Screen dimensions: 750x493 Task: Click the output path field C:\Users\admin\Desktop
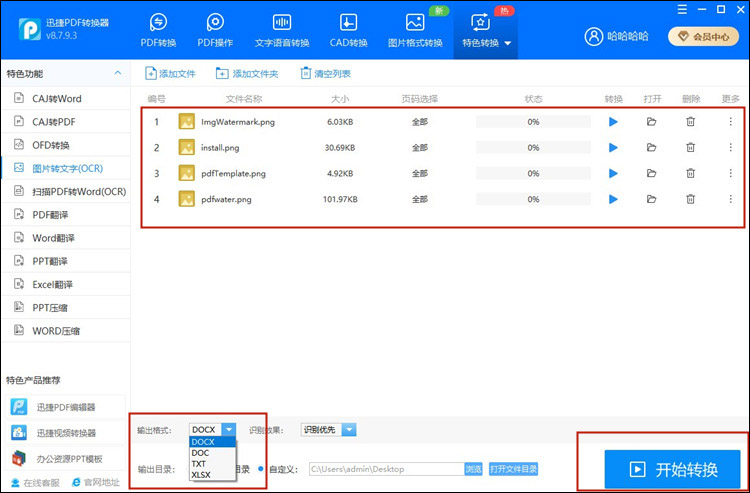pos(386,469)
